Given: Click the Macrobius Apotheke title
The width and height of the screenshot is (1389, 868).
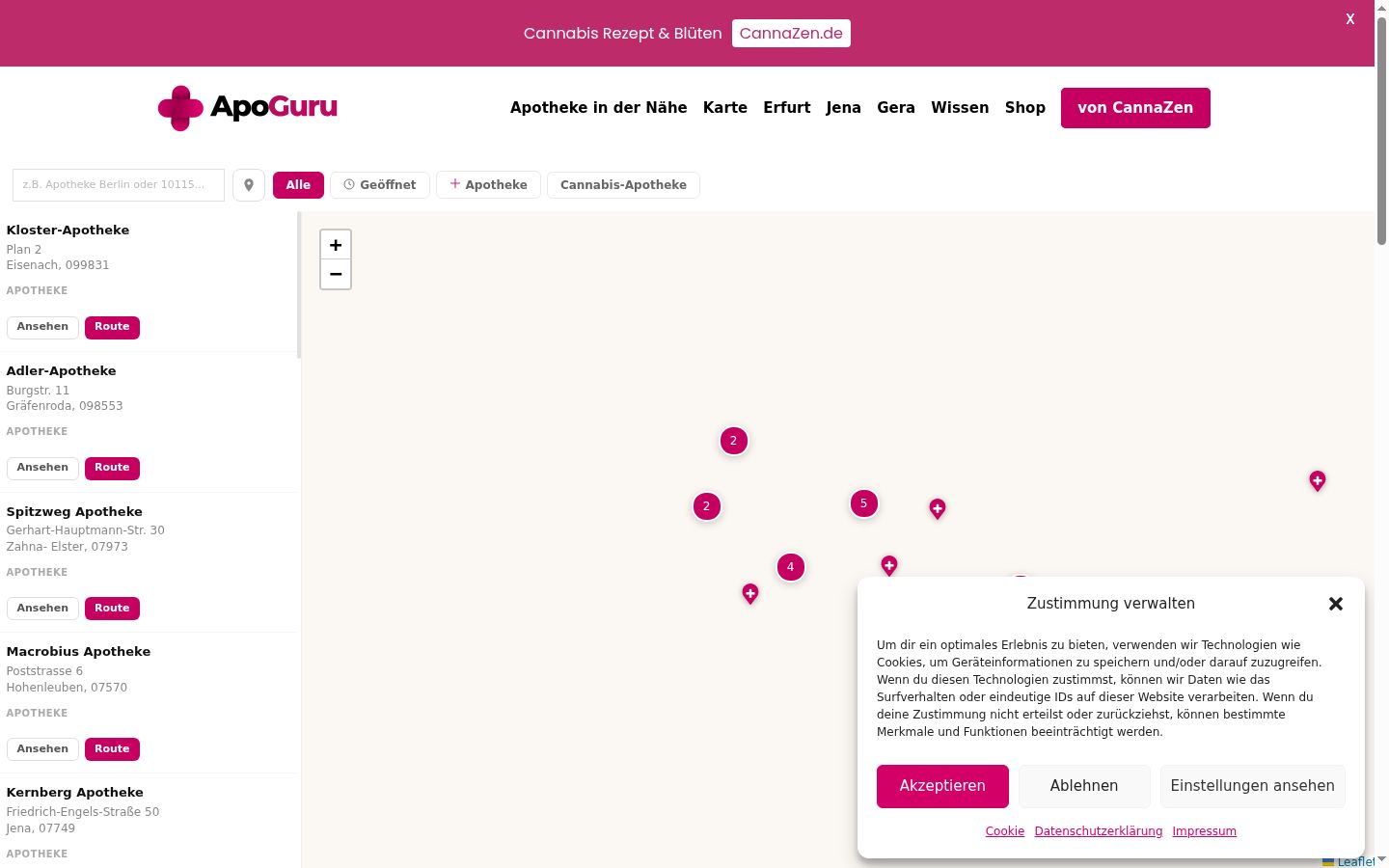Looking at the screenshot, I should 78,652.
